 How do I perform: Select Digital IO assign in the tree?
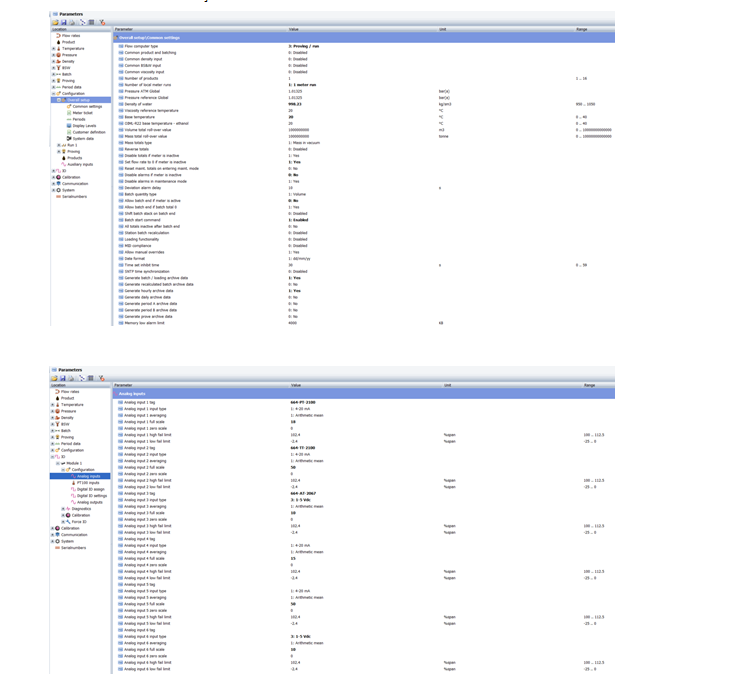[91, 489]
